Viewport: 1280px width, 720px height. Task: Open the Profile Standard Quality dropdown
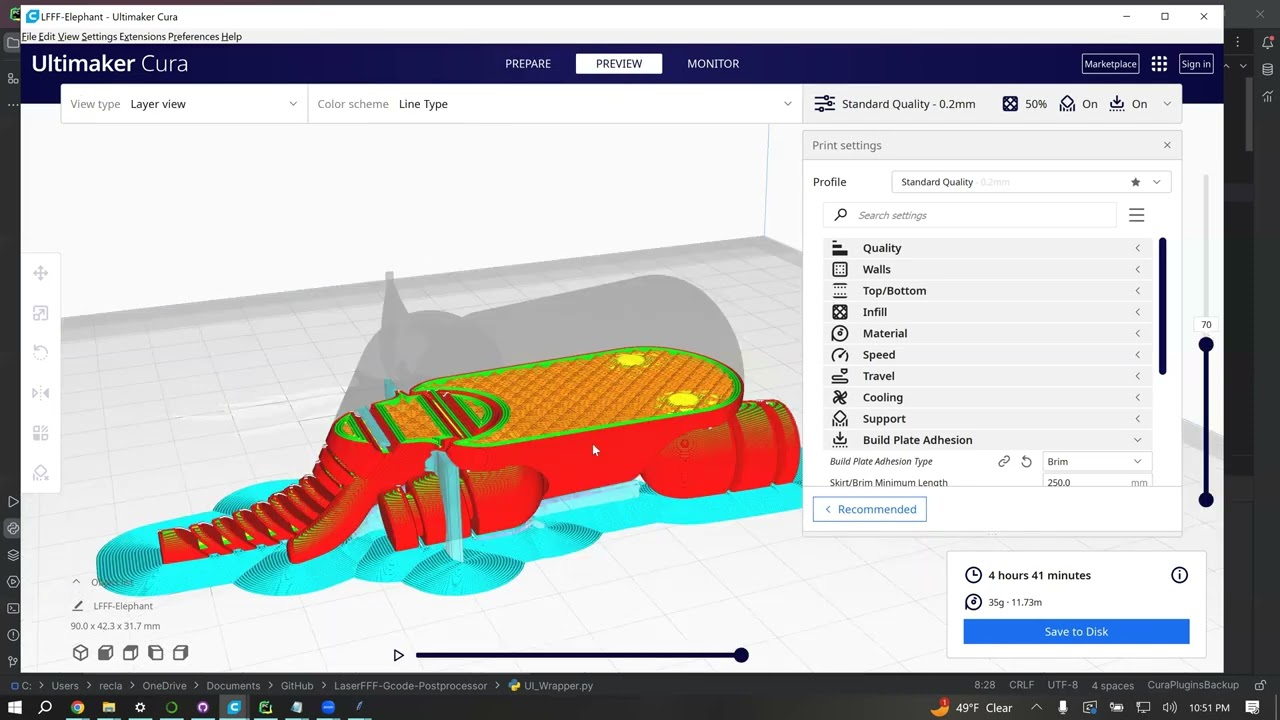(x=1031, y=182)
